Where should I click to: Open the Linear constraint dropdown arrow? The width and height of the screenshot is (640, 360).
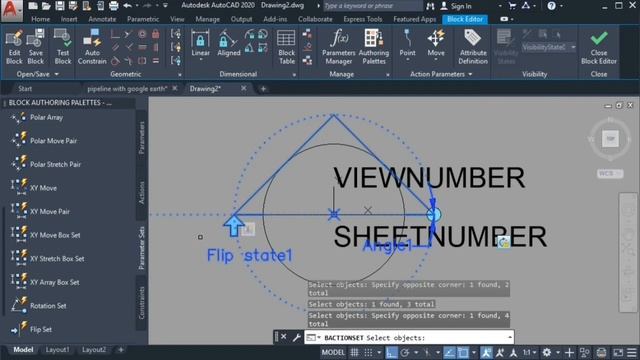click(x=200, y=60)
